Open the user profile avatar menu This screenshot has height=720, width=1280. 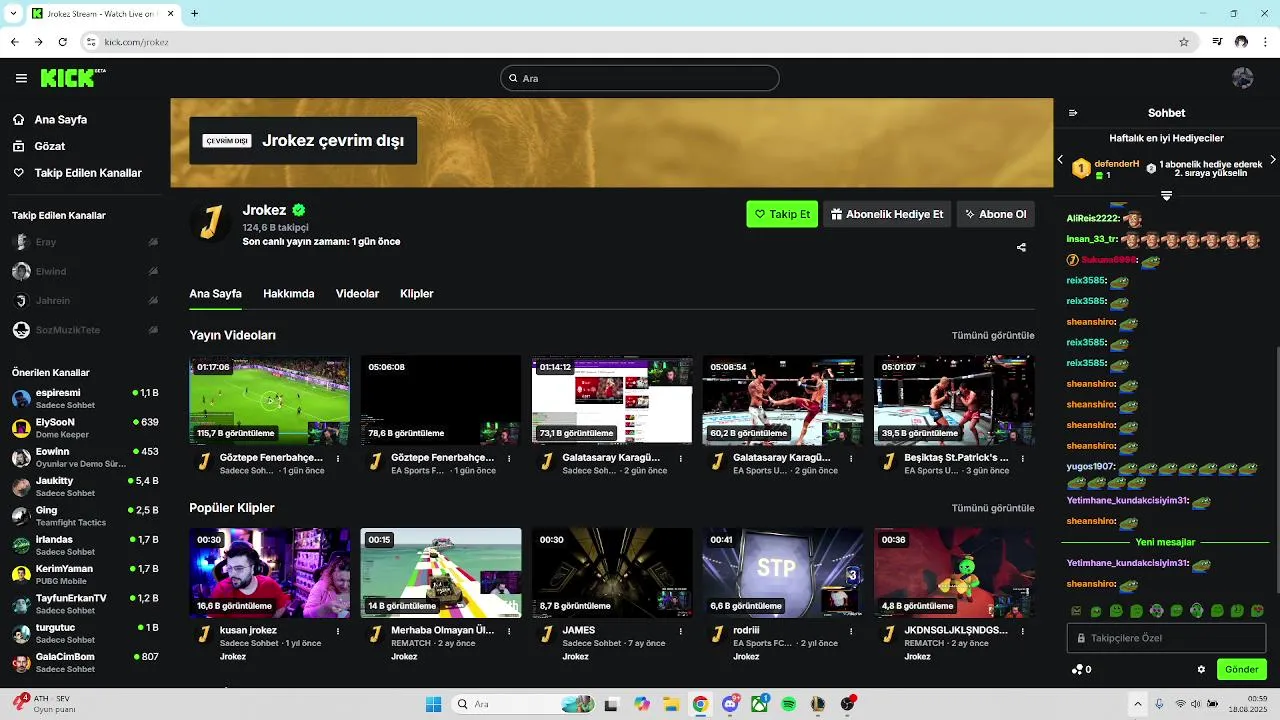tap(1243, 78)
